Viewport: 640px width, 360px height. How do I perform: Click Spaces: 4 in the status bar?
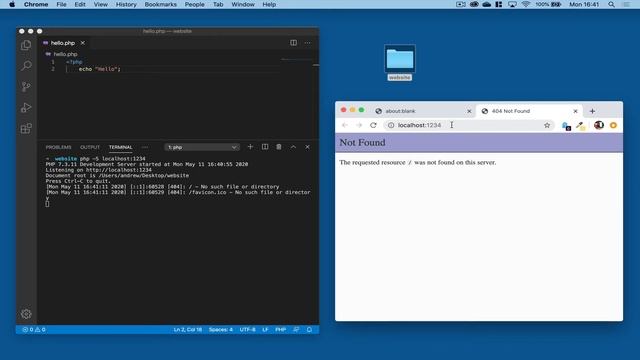(x=221, y=329)
